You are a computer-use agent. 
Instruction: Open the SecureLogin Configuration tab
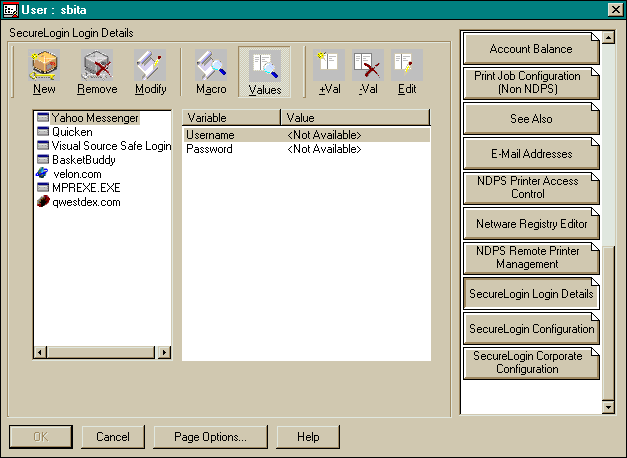point(531,328)
